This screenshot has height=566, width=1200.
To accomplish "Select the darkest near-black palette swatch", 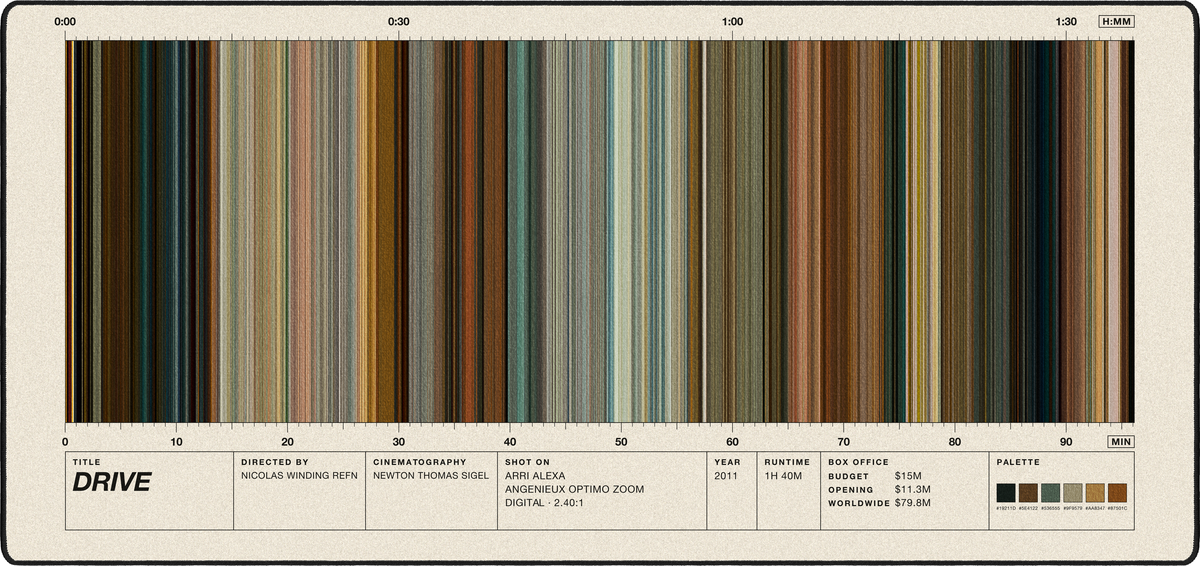I will coord(1006,492).
